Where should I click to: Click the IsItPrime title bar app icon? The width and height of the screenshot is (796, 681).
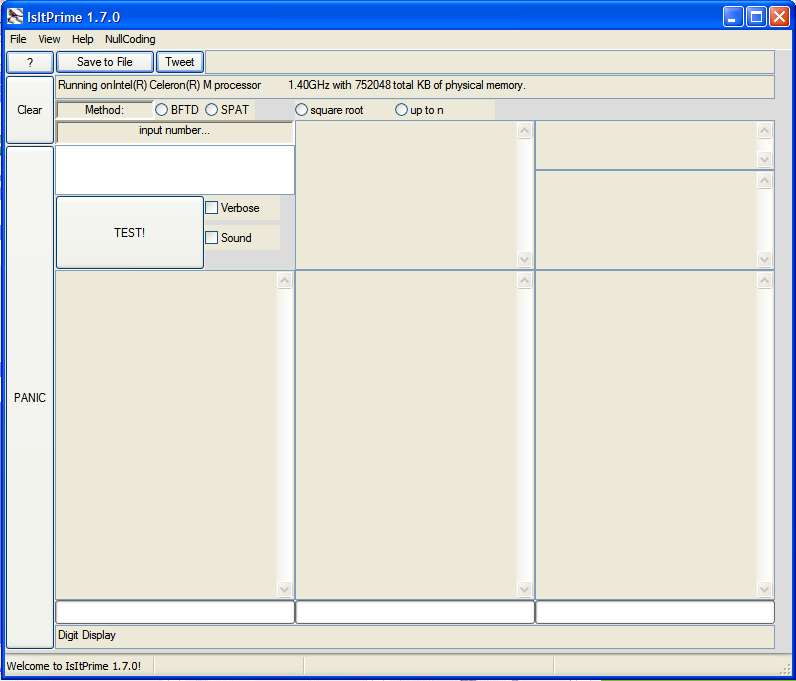pyautogui.click(x=15, y=16)
